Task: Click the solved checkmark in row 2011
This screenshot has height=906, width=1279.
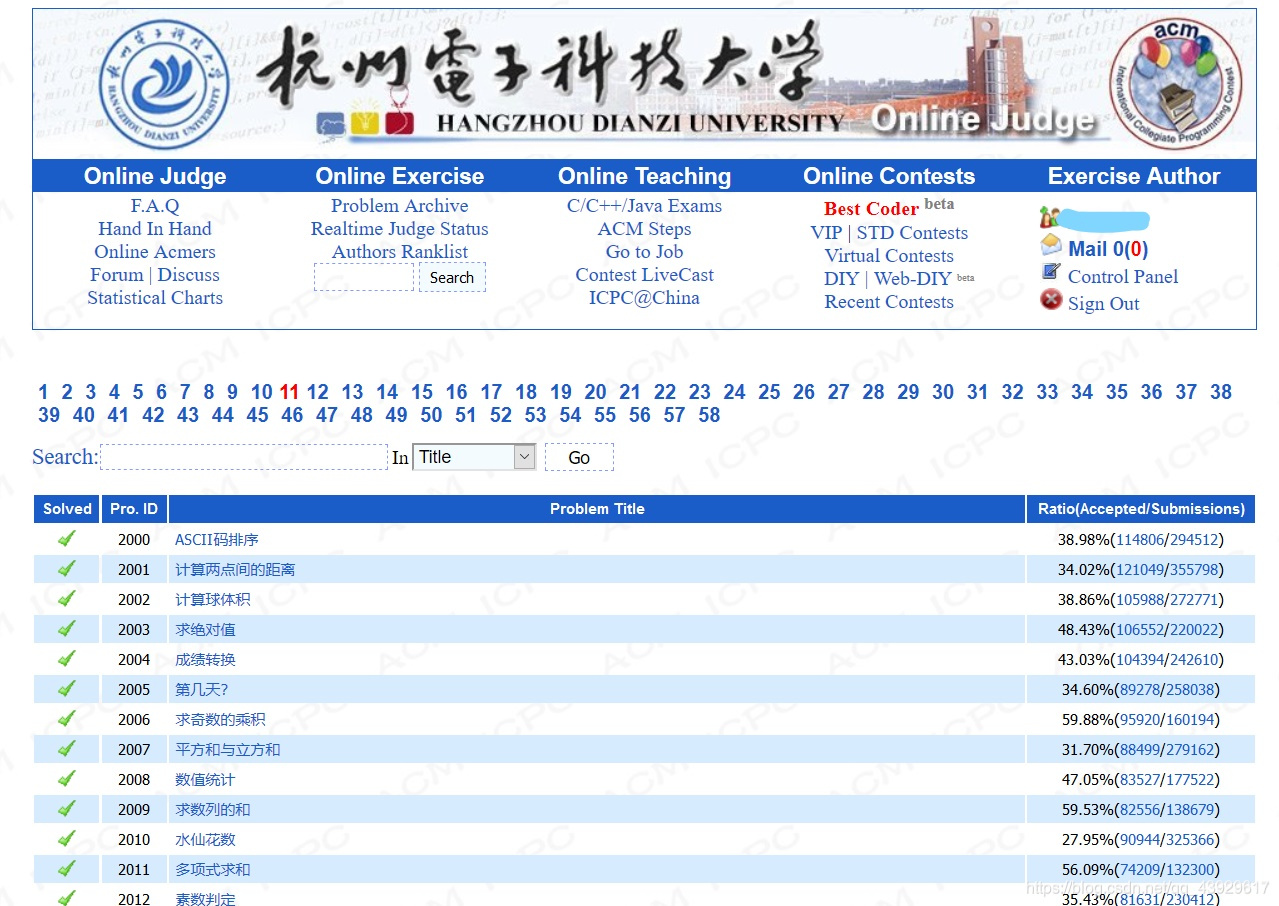Action: pyautogui.click(x=67, y=869)
